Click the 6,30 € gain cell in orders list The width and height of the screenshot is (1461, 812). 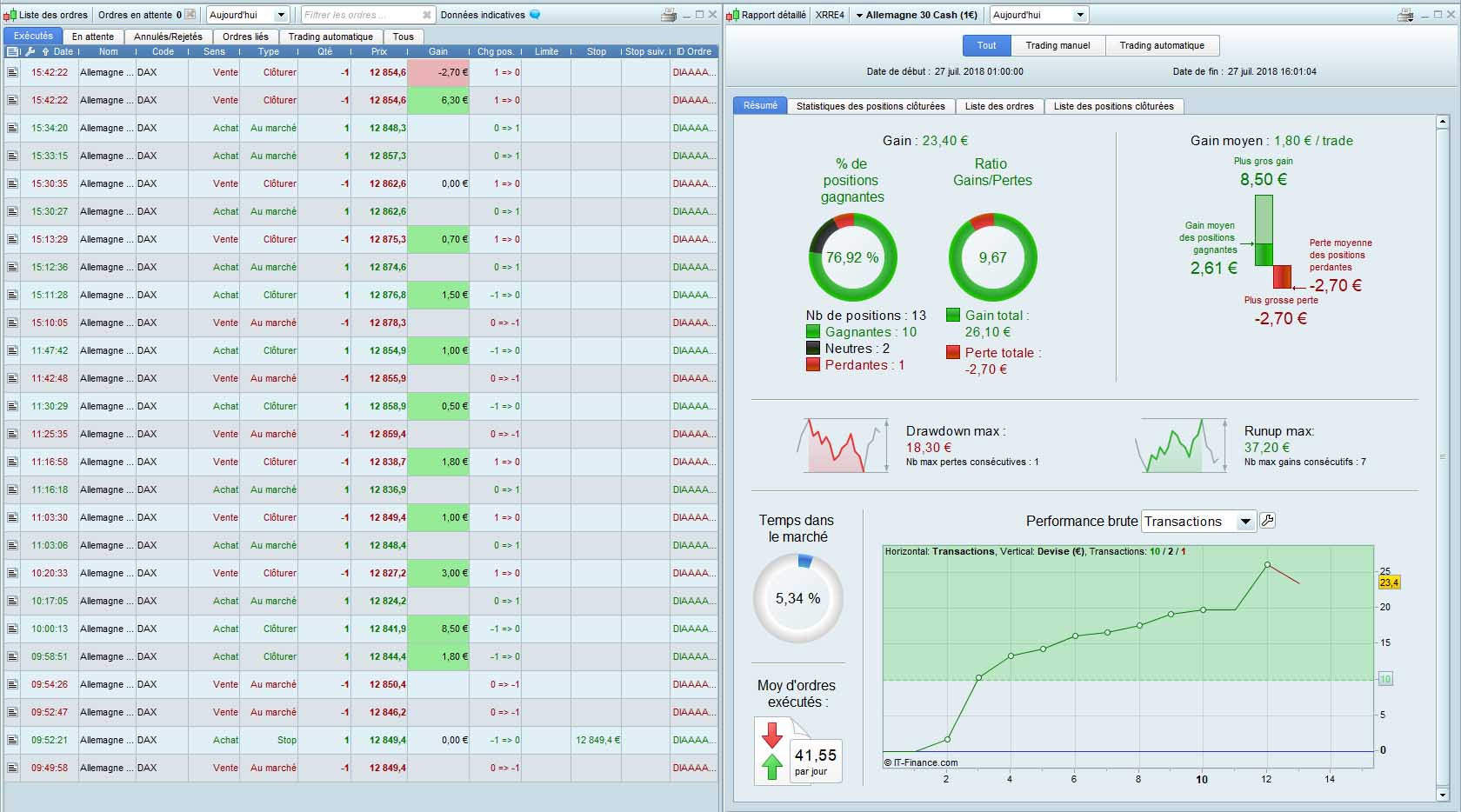pos(438,100)
